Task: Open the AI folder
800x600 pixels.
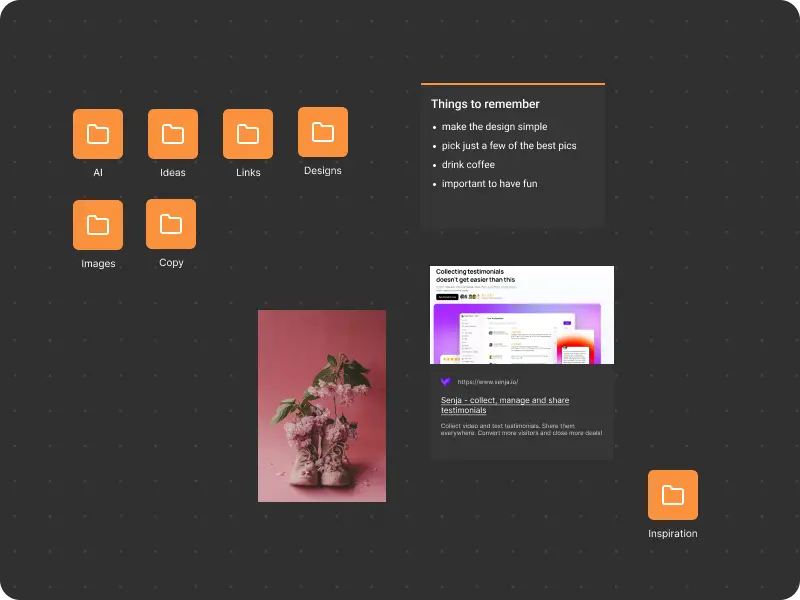Action: pos(97,133)
